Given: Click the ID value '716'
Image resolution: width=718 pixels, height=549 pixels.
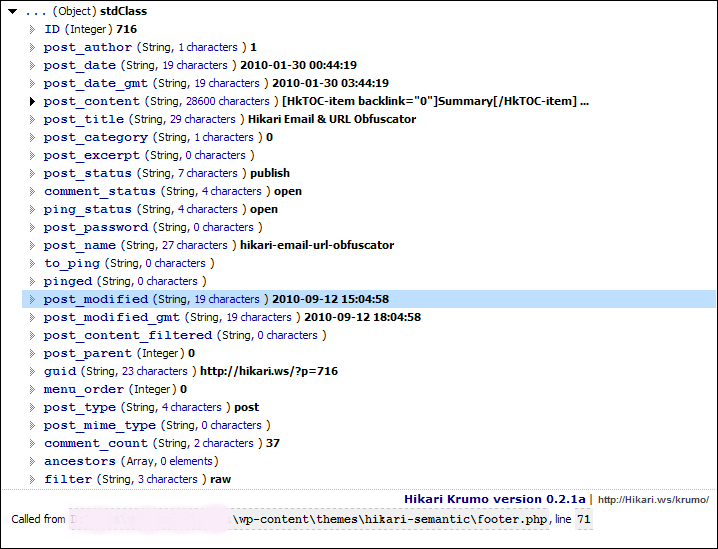Looking at the screenshot, I should click(x=126, y=29).
